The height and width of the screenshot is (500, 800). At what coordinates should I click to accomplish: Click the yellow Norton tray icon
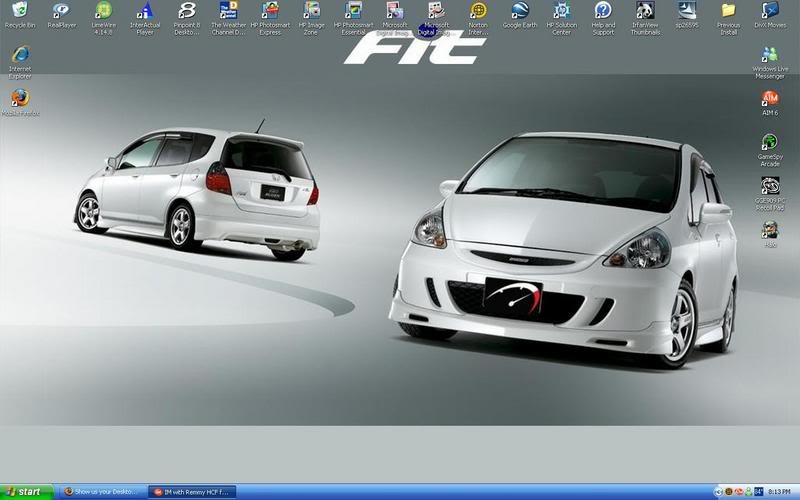coord(729,492)
